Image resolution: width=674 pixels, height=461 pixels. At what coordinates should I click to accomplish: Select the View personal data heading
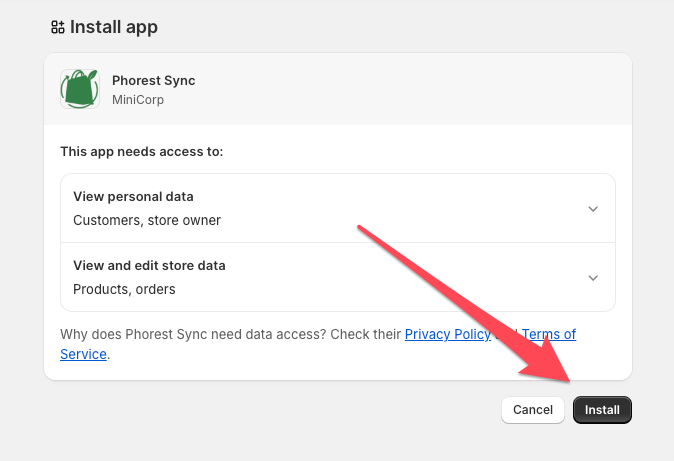[x=133, y=197]
